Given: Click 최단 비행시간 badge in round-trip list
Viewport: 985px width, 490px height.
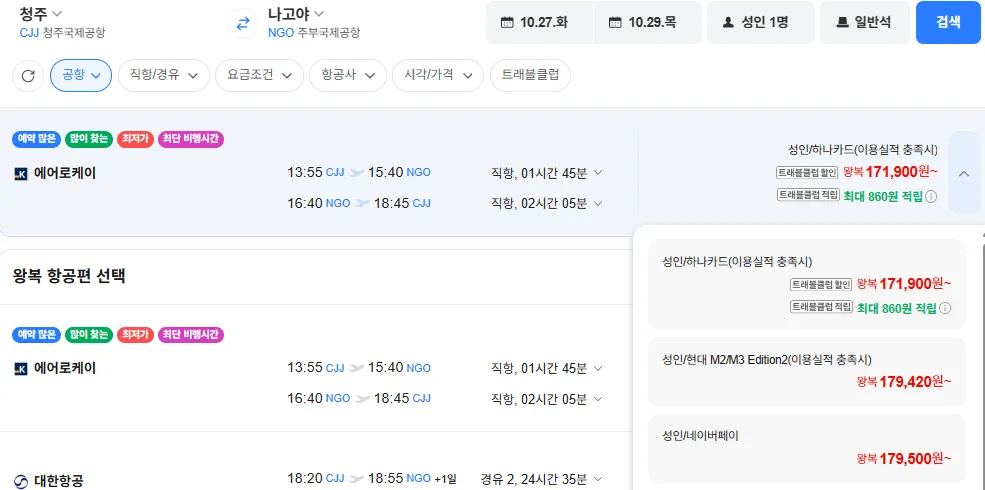Looking at the screenshot, I should (191, 335).
